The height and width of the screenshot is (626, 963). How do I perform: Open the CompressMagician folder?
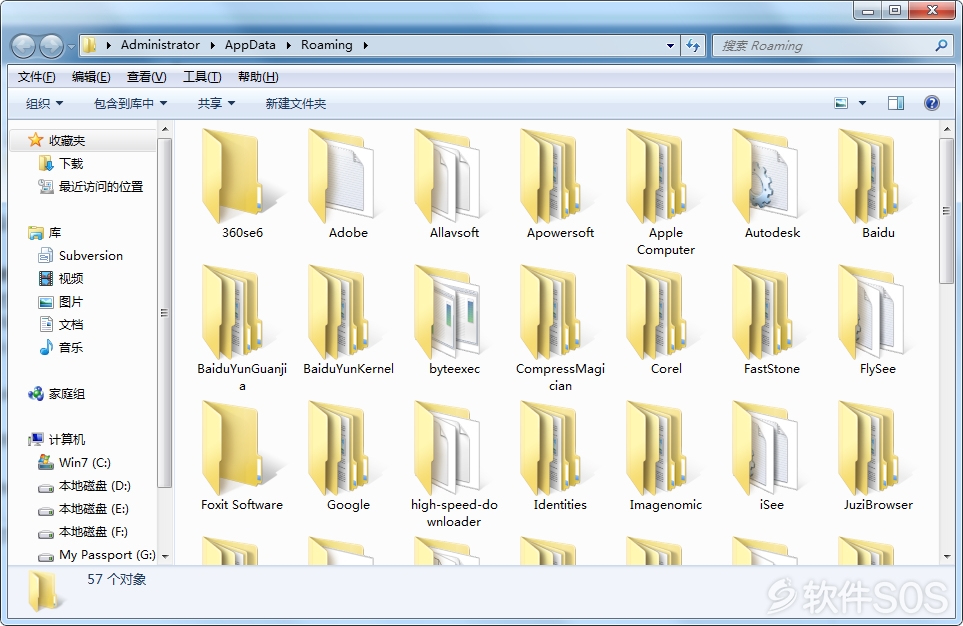click(560, 329)
